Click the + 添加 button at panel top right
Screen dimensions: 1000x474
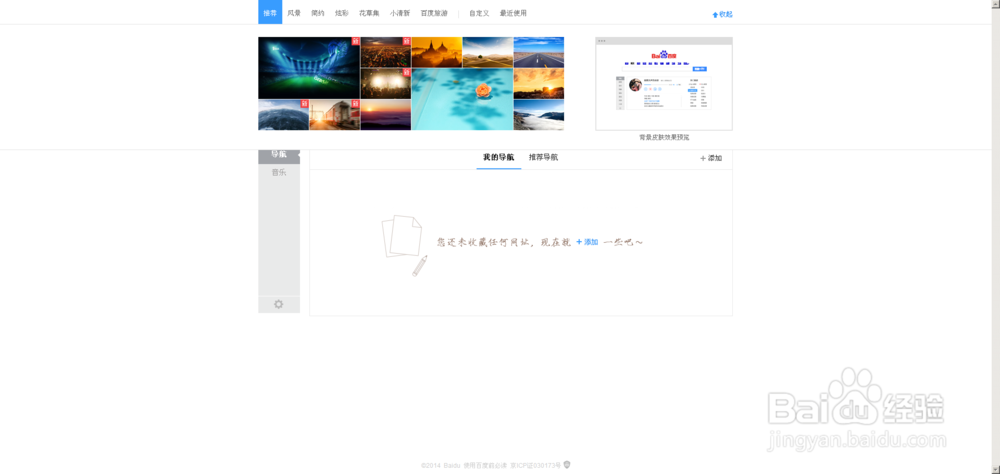[711, 158]
